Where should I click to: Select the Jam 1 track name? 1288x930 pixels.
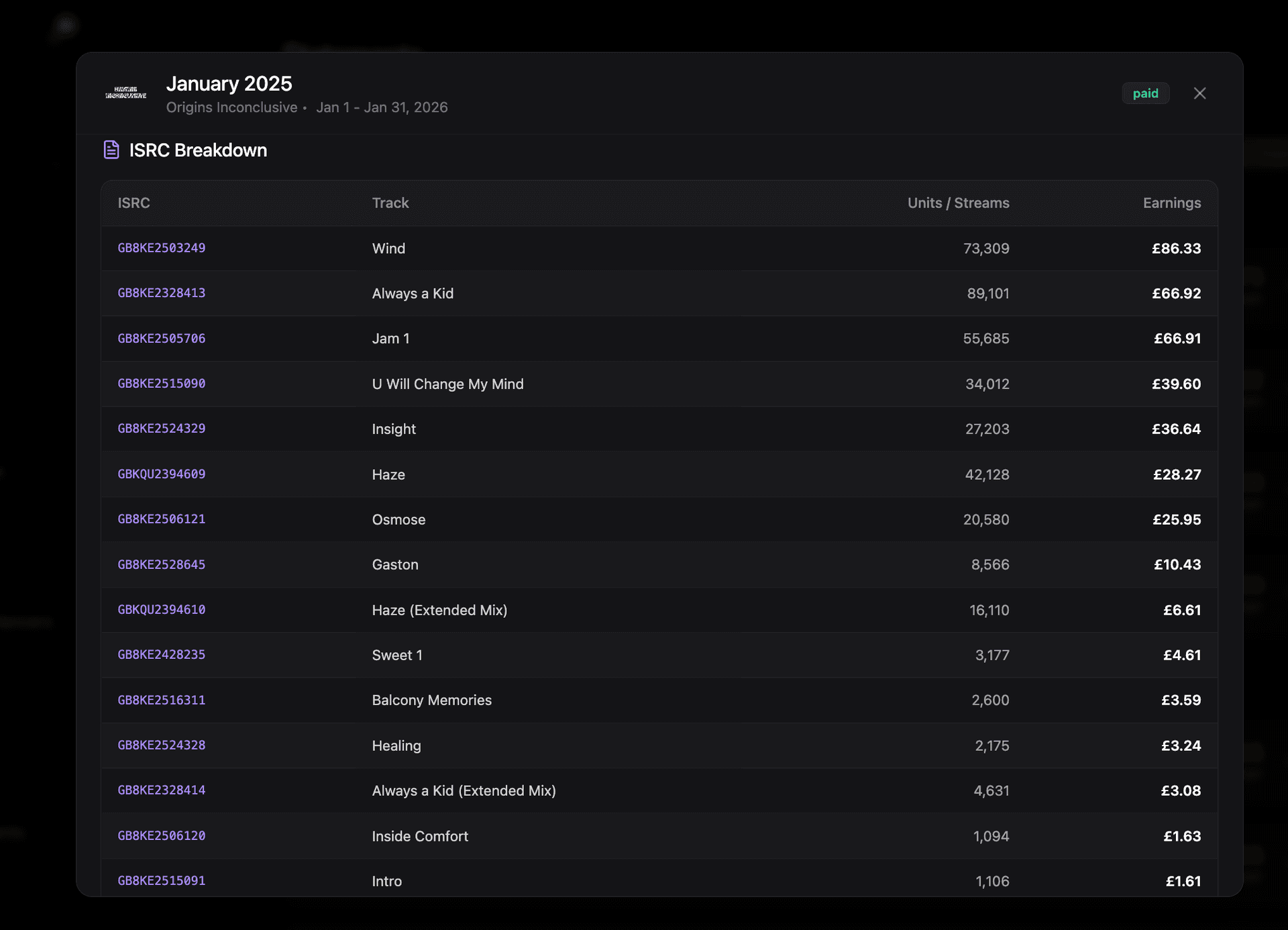click(x=390, y=339)
